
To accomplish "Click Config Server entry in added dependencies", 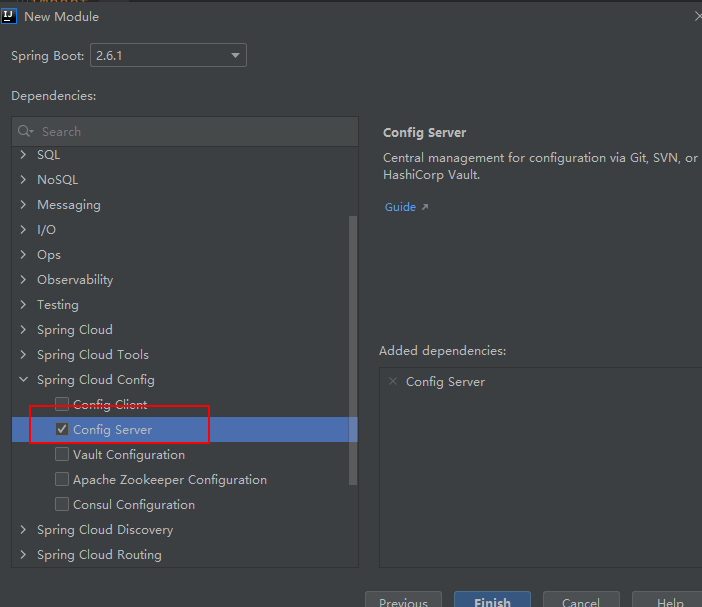I will click(x=445, y=382).
